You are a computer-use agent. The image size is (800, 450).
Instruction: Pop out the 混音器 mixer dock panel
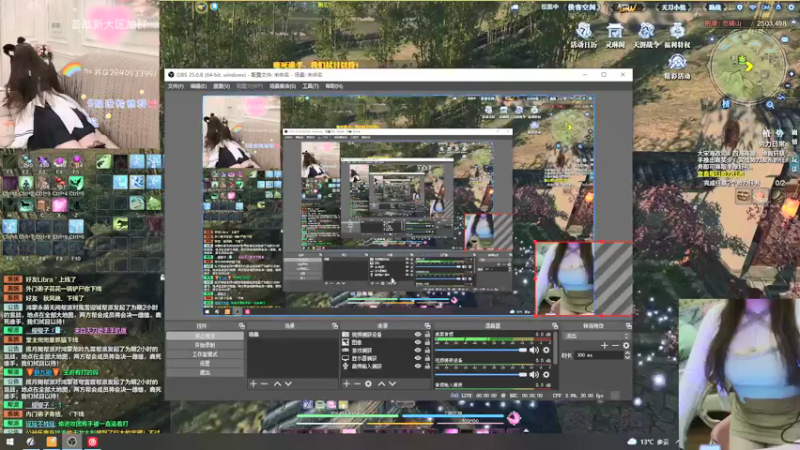(x=555, y=326)
